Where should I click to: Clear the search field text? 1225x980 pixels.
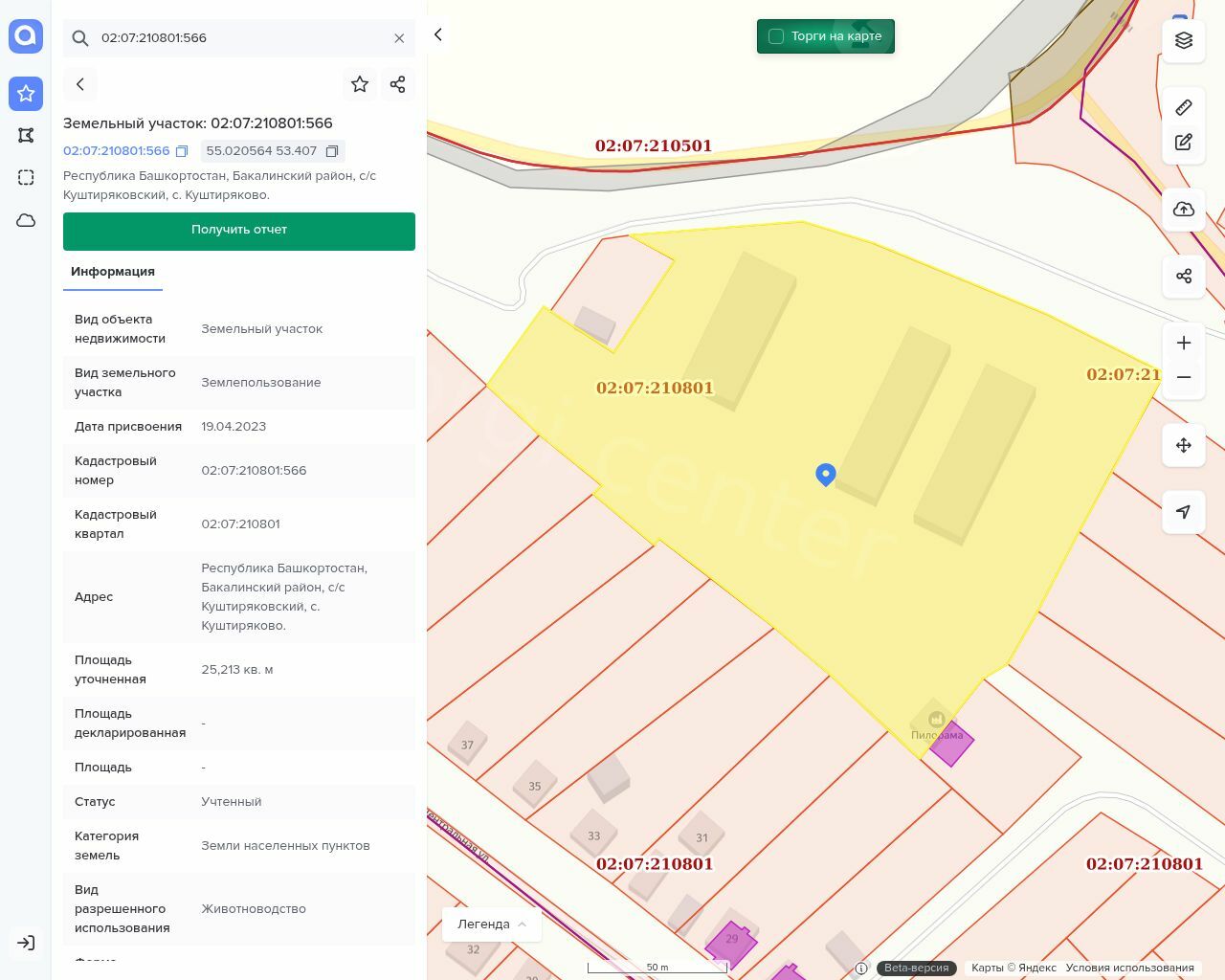[399, 38]
